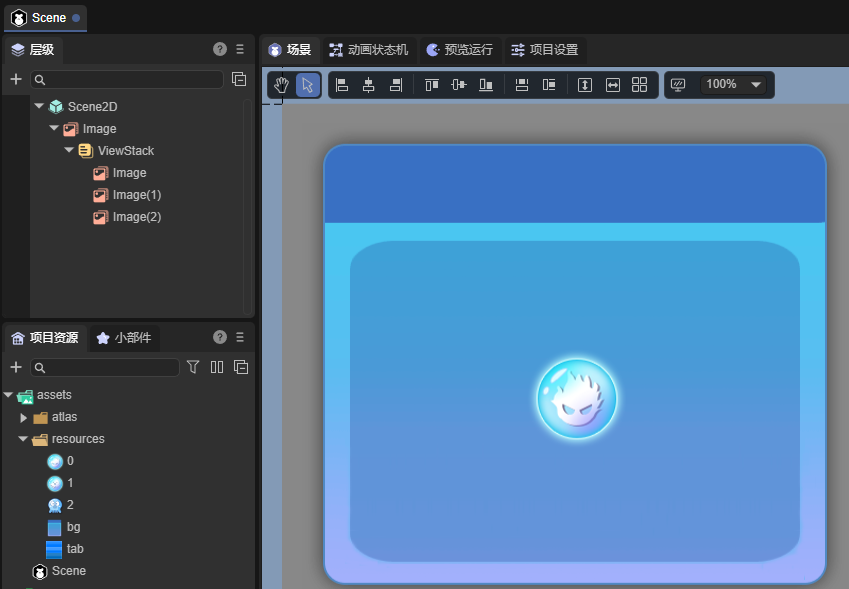Click the screen preview icon beside zoom
The image size is (849, 589).
[x=678, y=85]
